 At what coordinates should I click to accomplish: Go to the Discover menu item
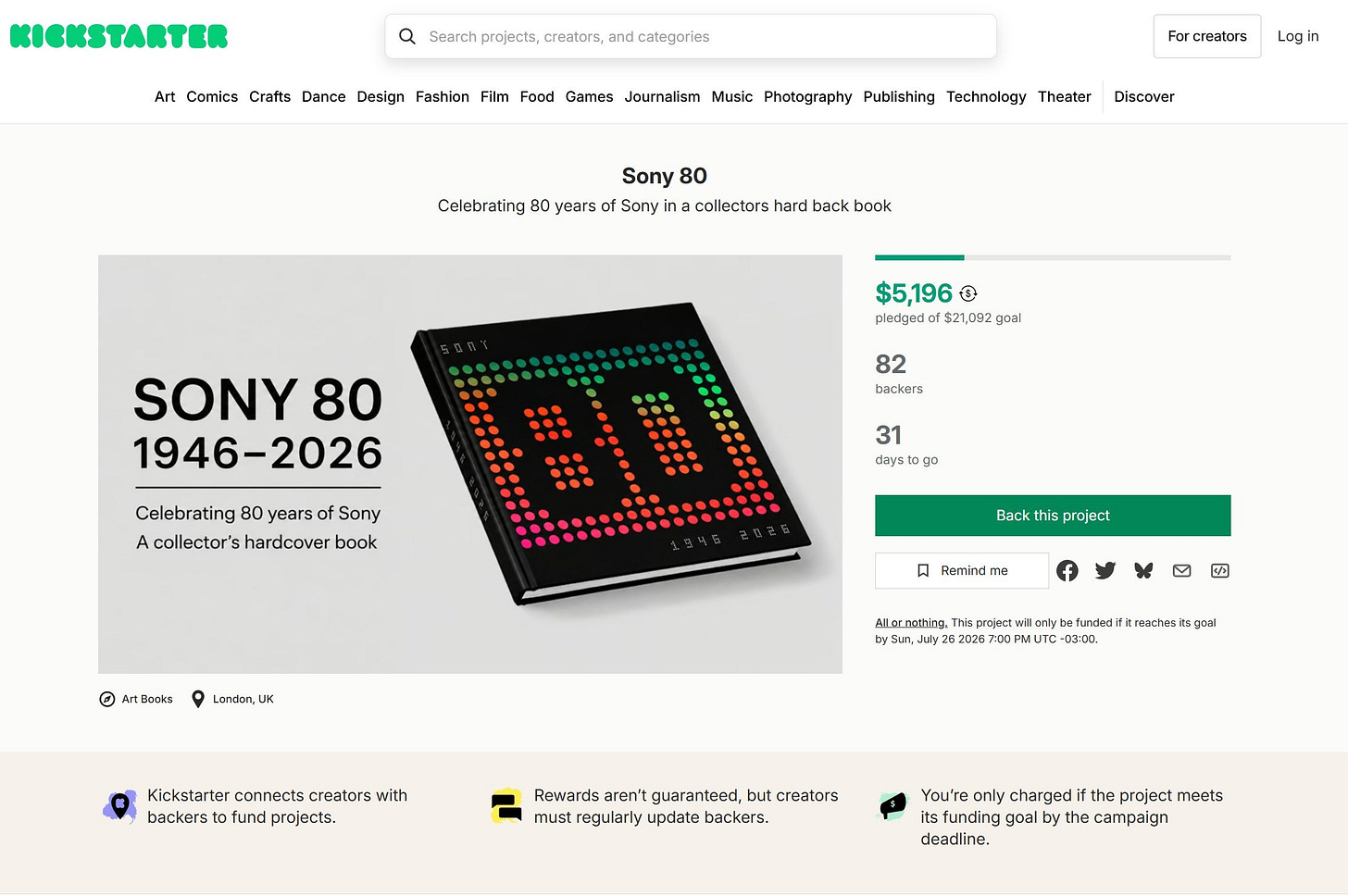pos(1144,96)
